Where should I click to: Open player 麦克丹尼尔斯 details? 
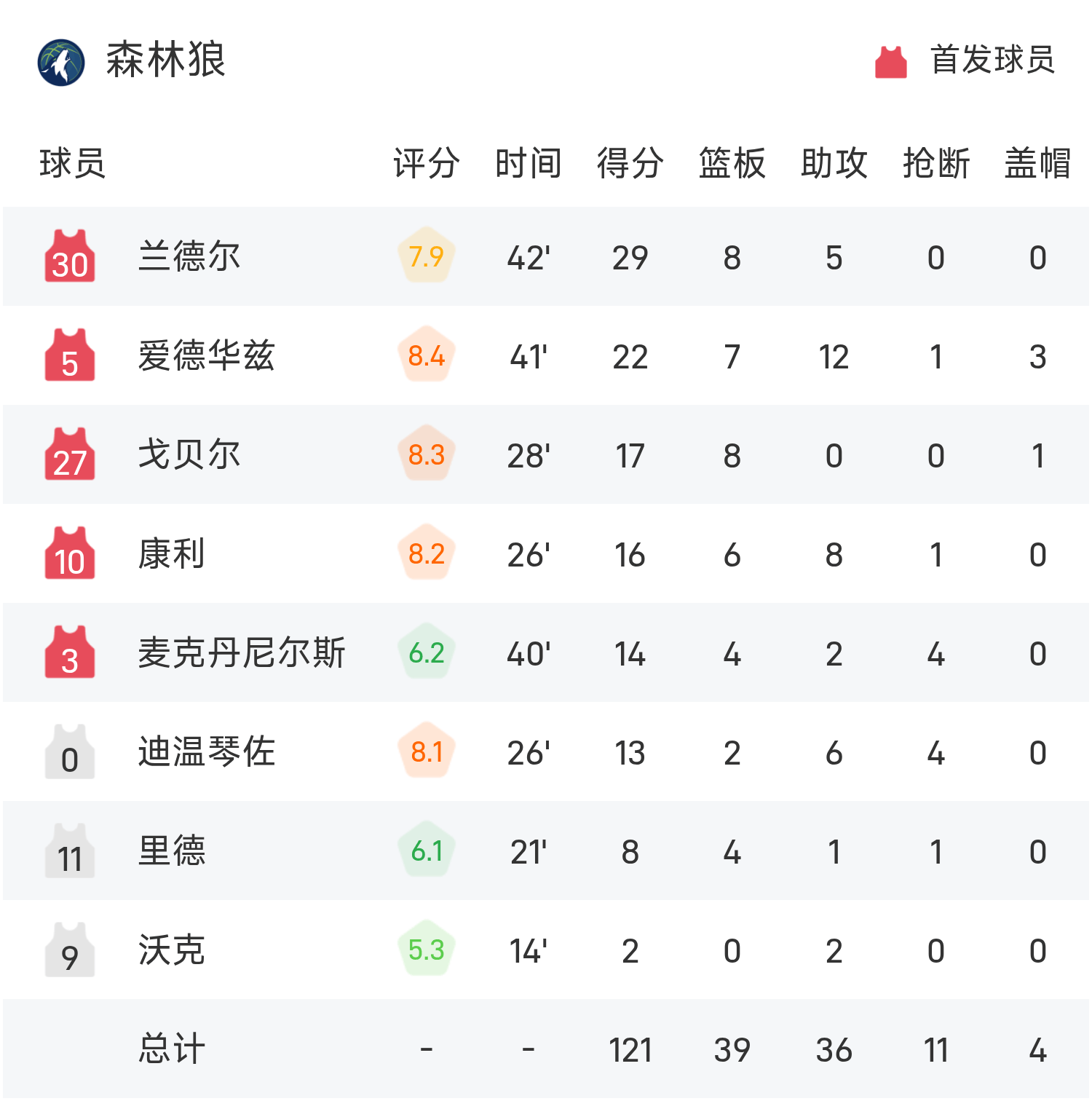pos(241,653)
